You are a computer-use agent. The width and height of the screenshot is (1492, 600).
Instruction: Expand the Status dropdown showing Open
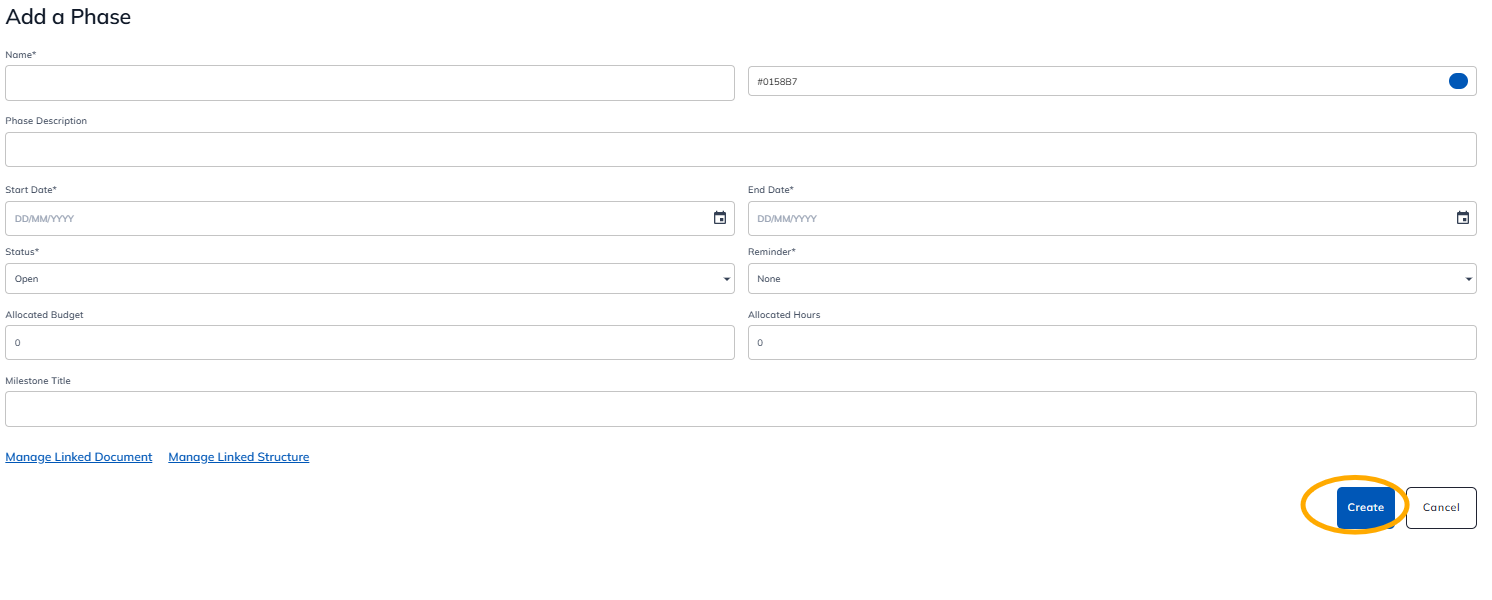370,279
